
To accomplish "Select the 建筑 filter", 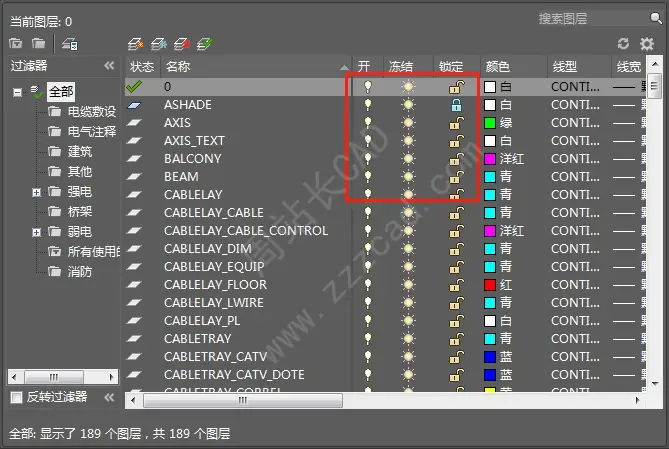I will pos(79,152).
